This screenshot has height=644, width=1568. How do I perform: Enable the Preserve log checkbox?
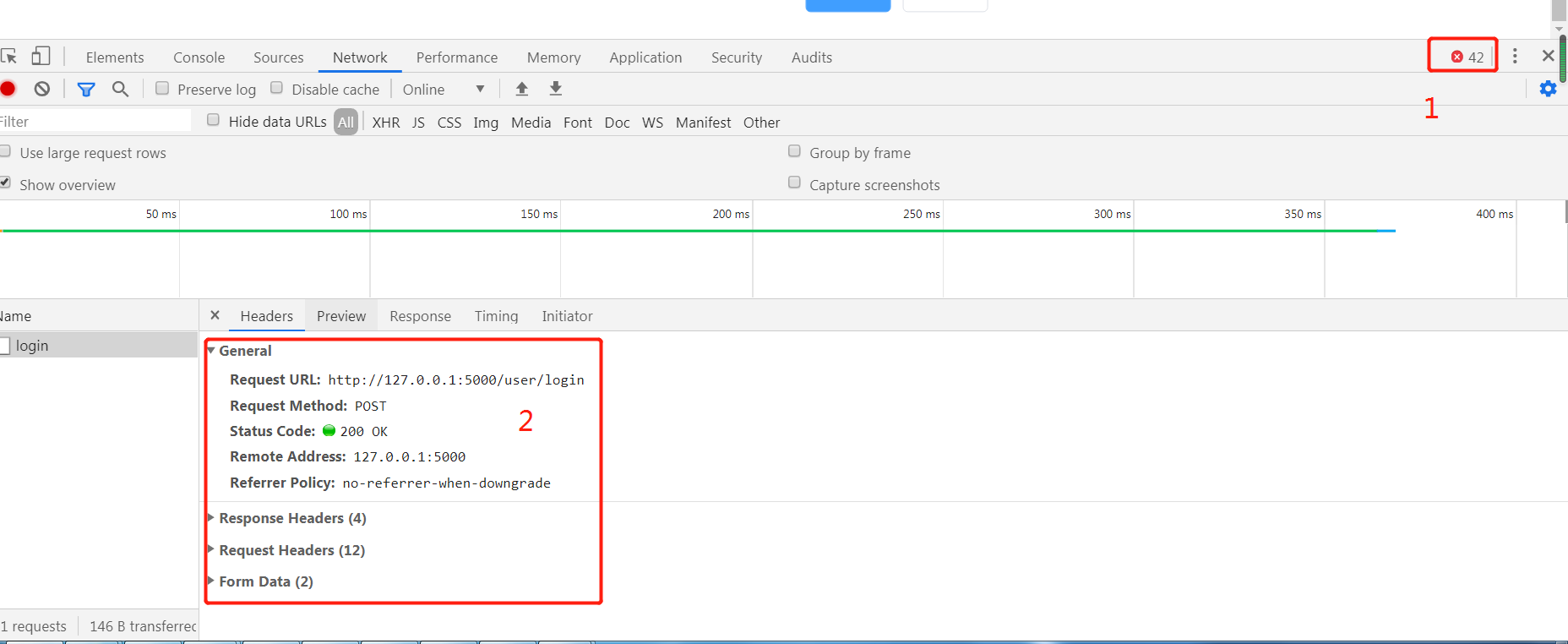(x=162, y=88)
